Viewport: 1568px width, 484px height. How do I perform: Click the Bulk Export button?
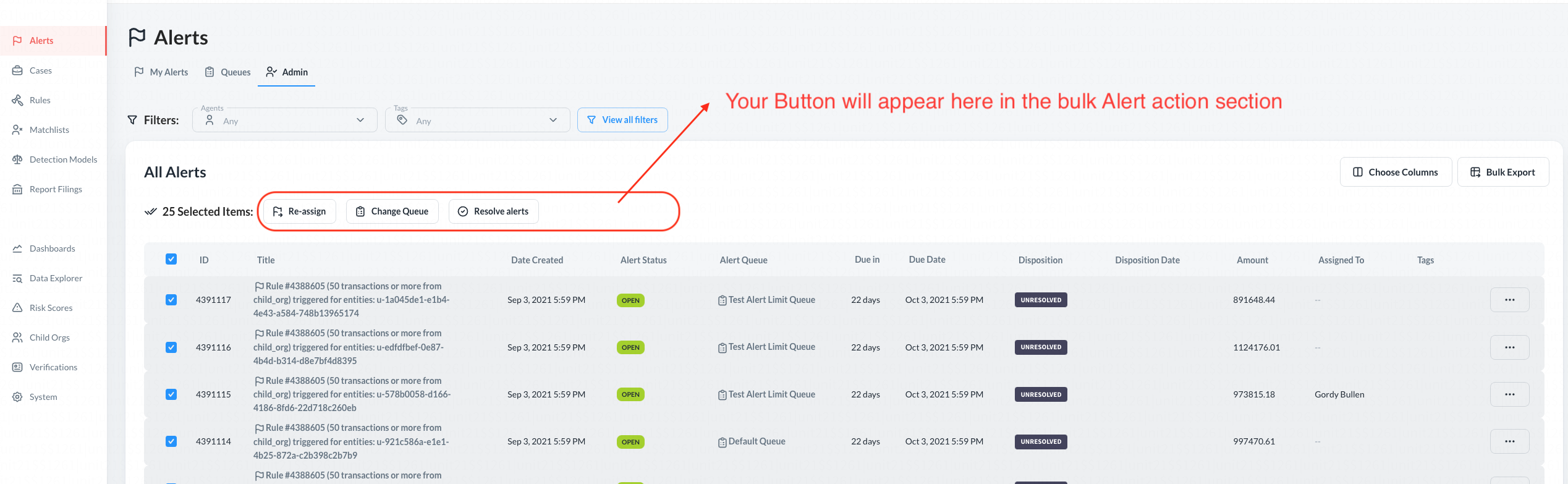pos(1503,172)
